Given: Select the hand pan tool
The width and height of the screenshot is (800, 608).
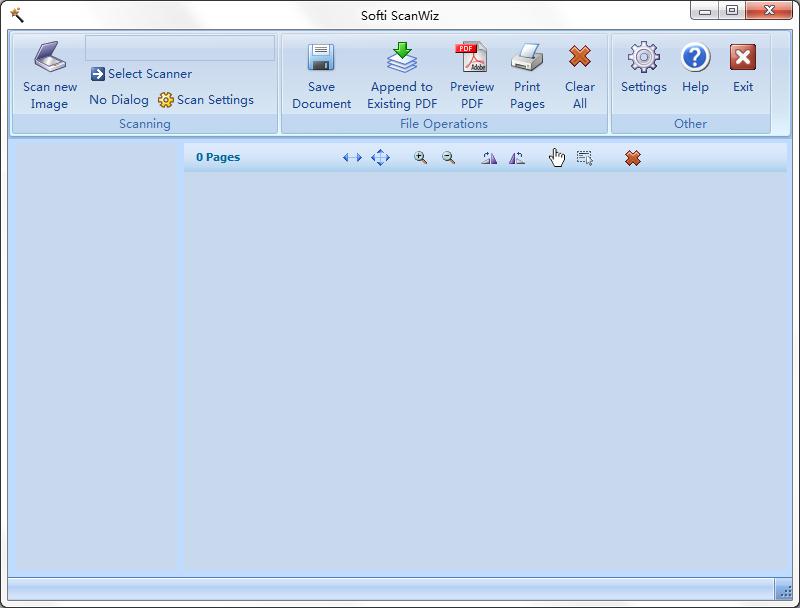Looking at the screenshot, I should click(x=557, y=158).
